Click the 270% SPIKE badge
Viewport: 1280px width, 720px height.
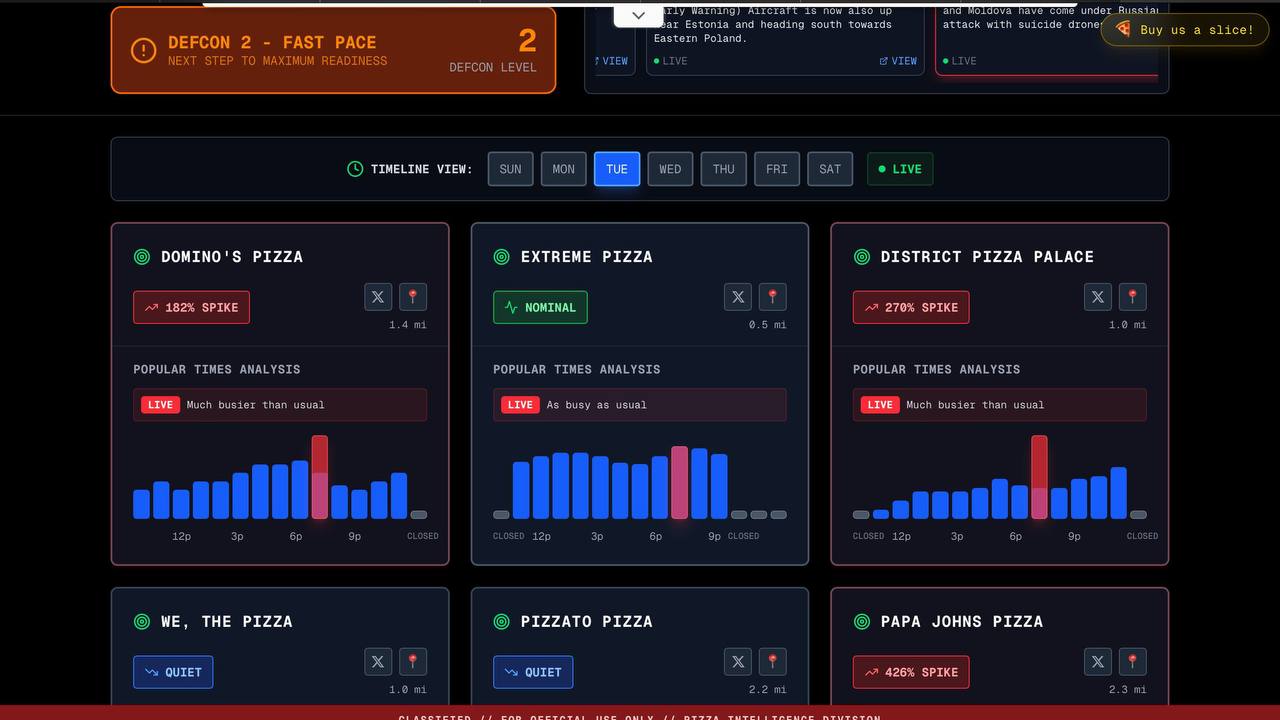[x=911, y=307]
